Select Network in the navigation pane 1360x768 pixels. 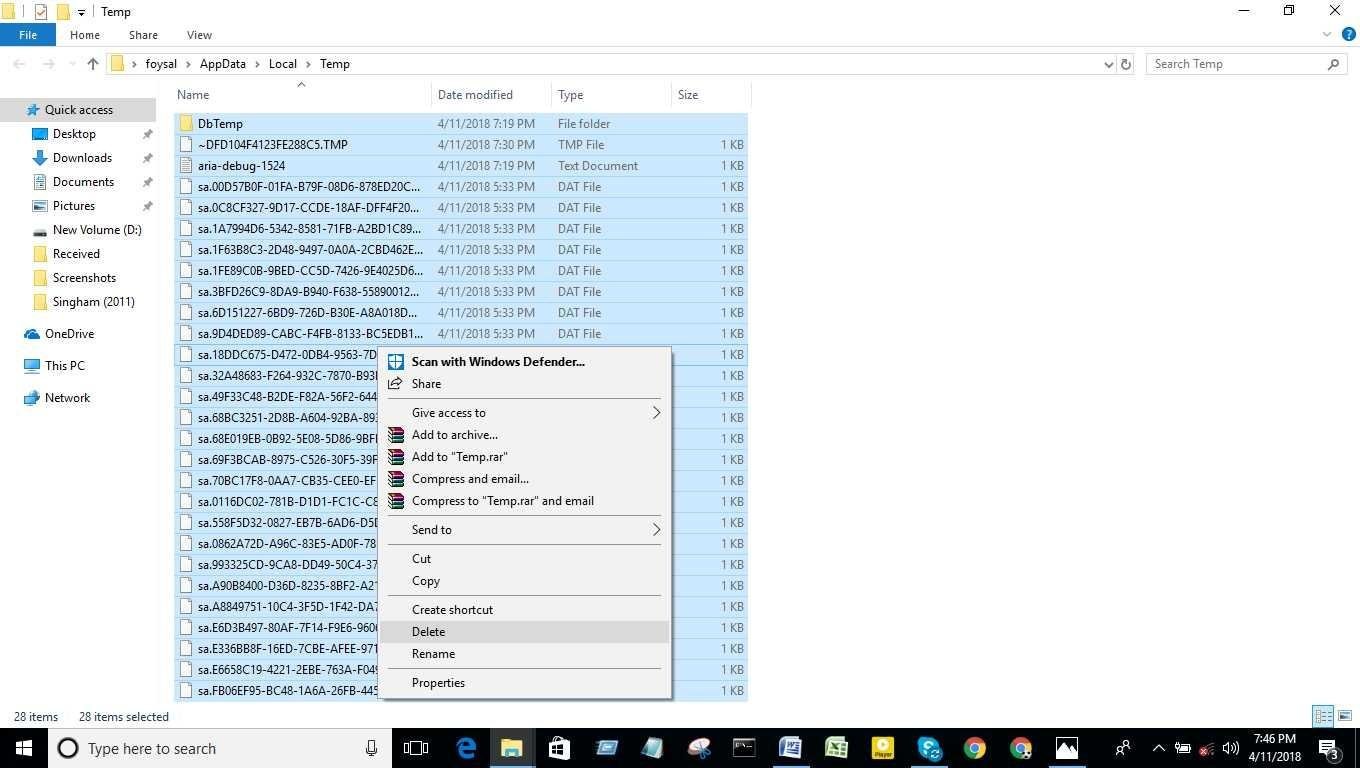click(x=67, y=398)
